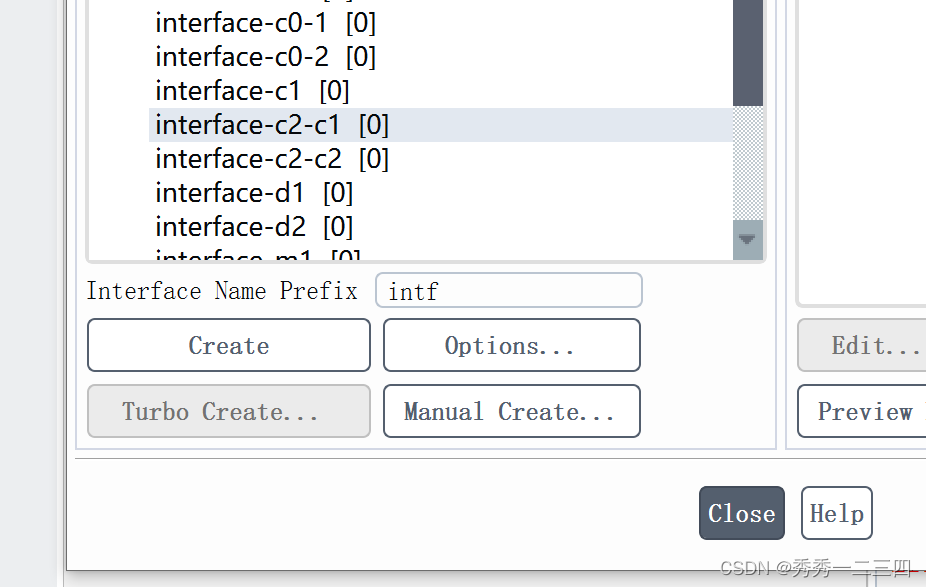This screenshot has width=926, height=587.
Task: Select the highlighted interface-c2-c1 entry
Action: pyautogui.click(x=270, y=124)
